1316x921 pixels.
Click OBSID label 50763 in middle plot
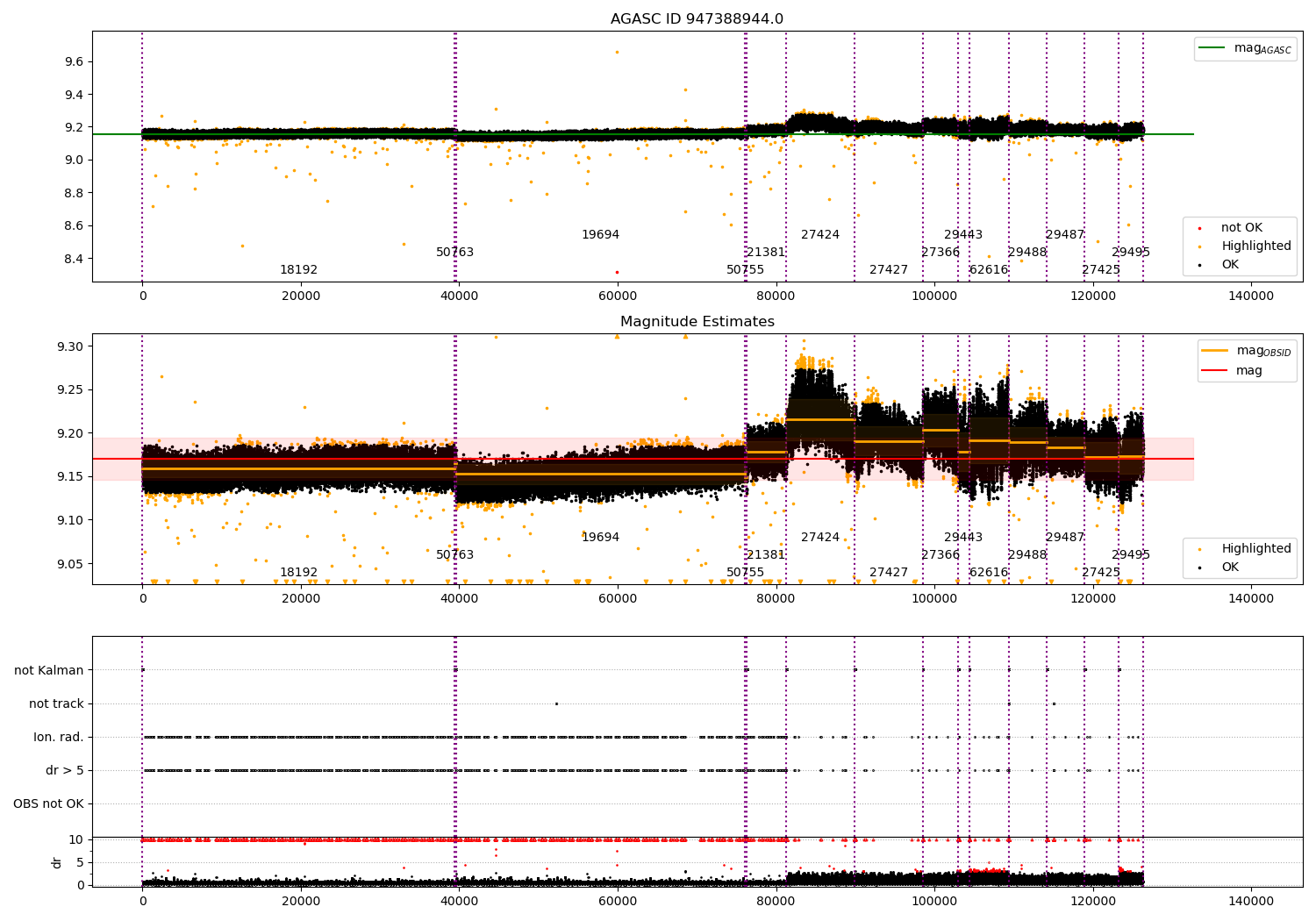pyautogui.click(x=454, y=555)
